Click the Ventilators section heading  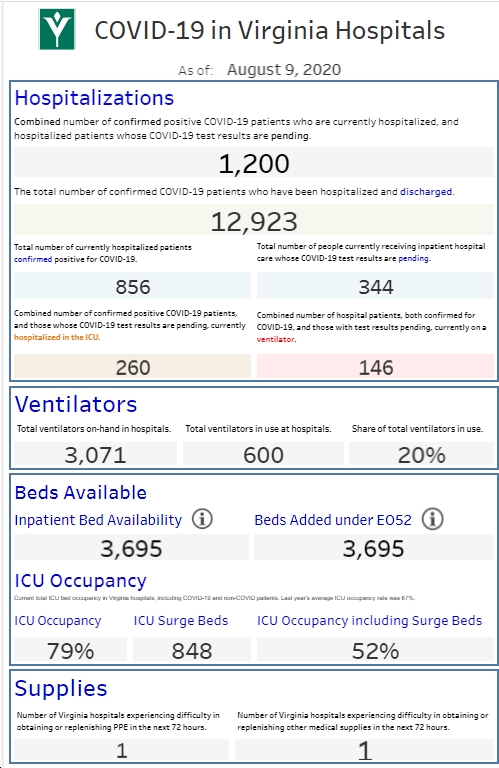coord(76,404)
